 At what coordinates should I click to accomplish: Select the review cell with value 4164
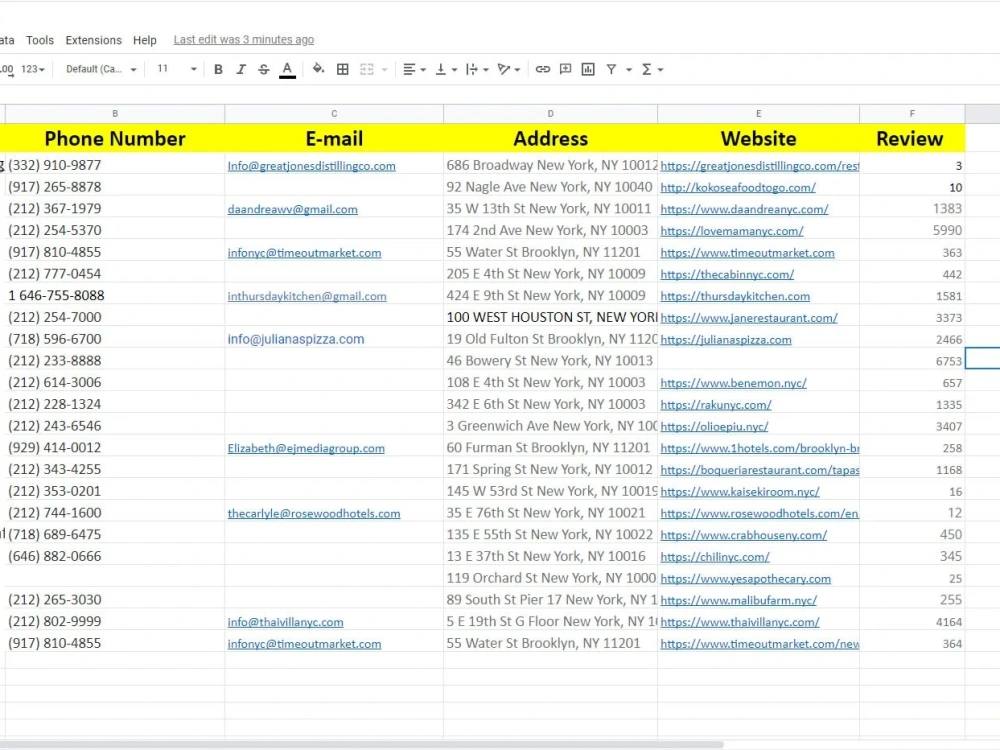[912, 621]
